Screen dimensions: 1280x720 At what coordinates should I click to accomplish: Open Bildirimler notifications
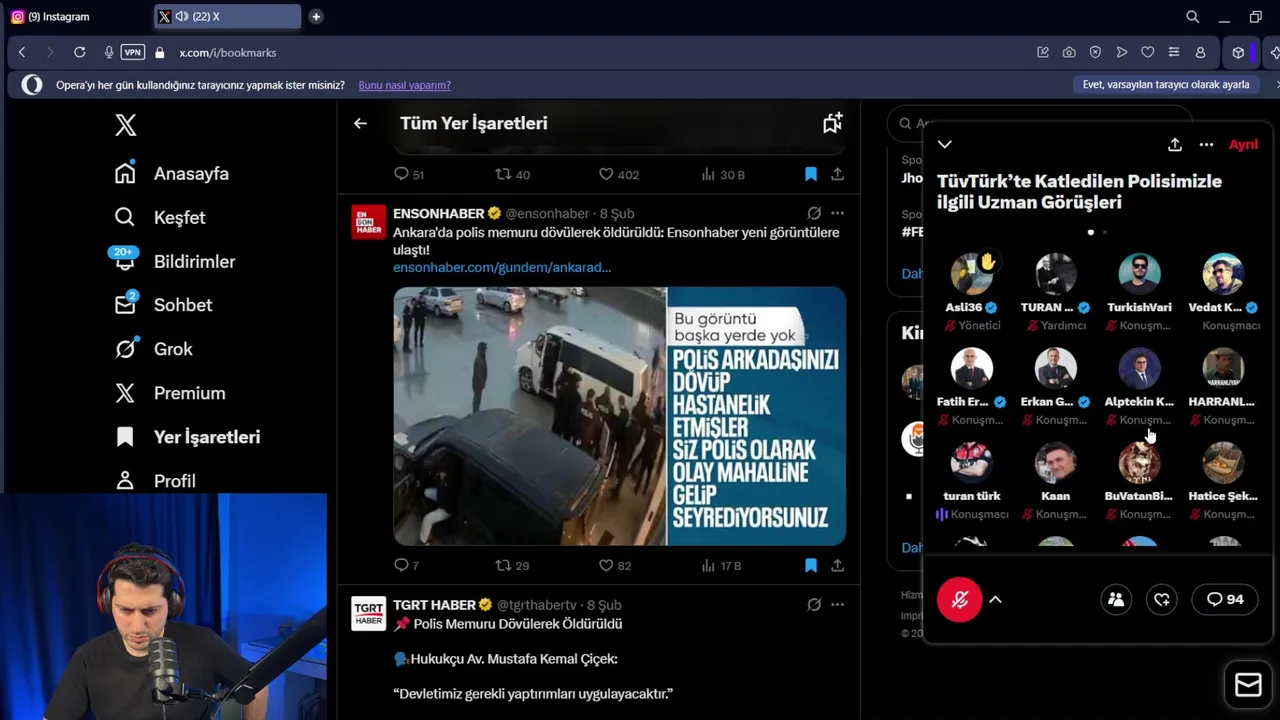click(x=174, y=261)
